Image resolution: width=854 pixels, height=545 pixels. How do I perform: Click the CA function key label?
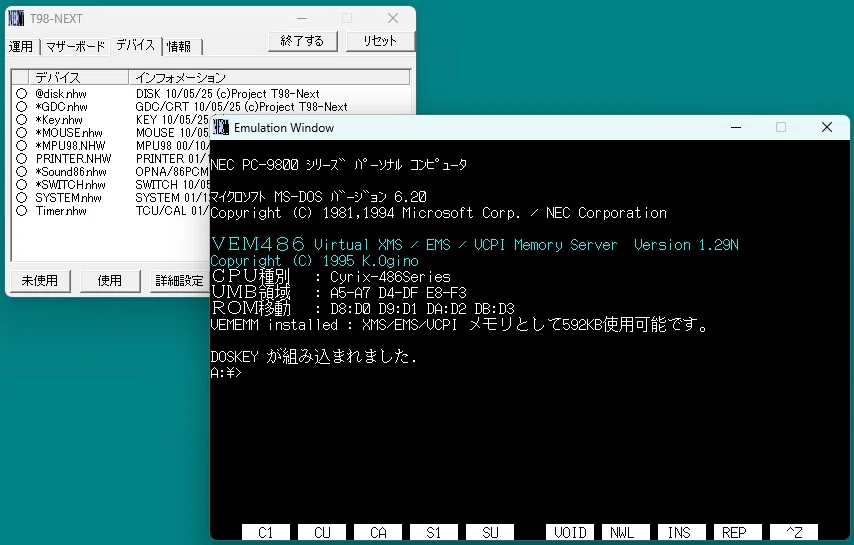pos(378,532)
